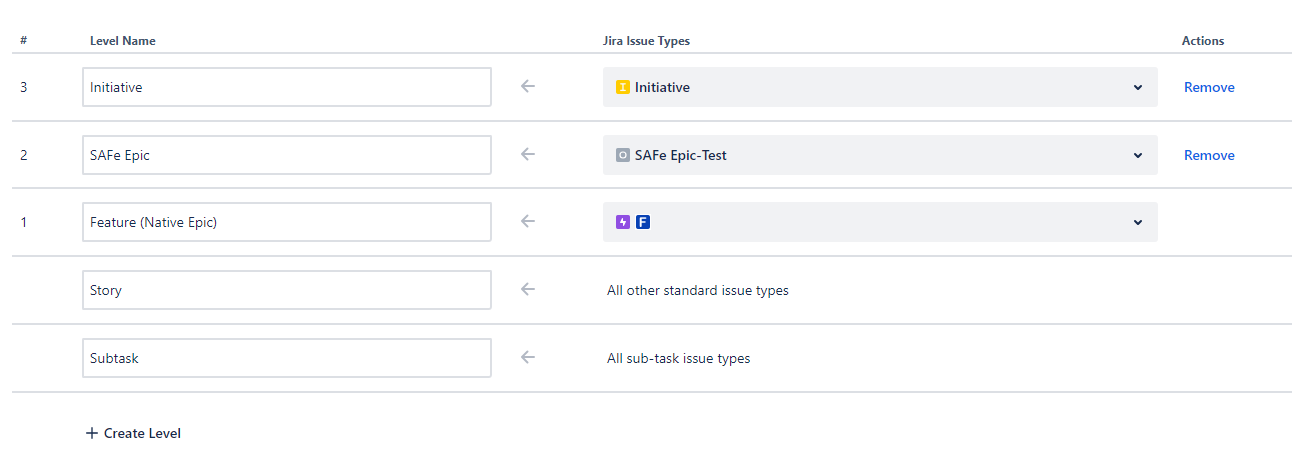Click the SAFe Epic level name field
The width and height of the screenshot is (1292, 449).
pyautogui.click(x=287, y=155)
